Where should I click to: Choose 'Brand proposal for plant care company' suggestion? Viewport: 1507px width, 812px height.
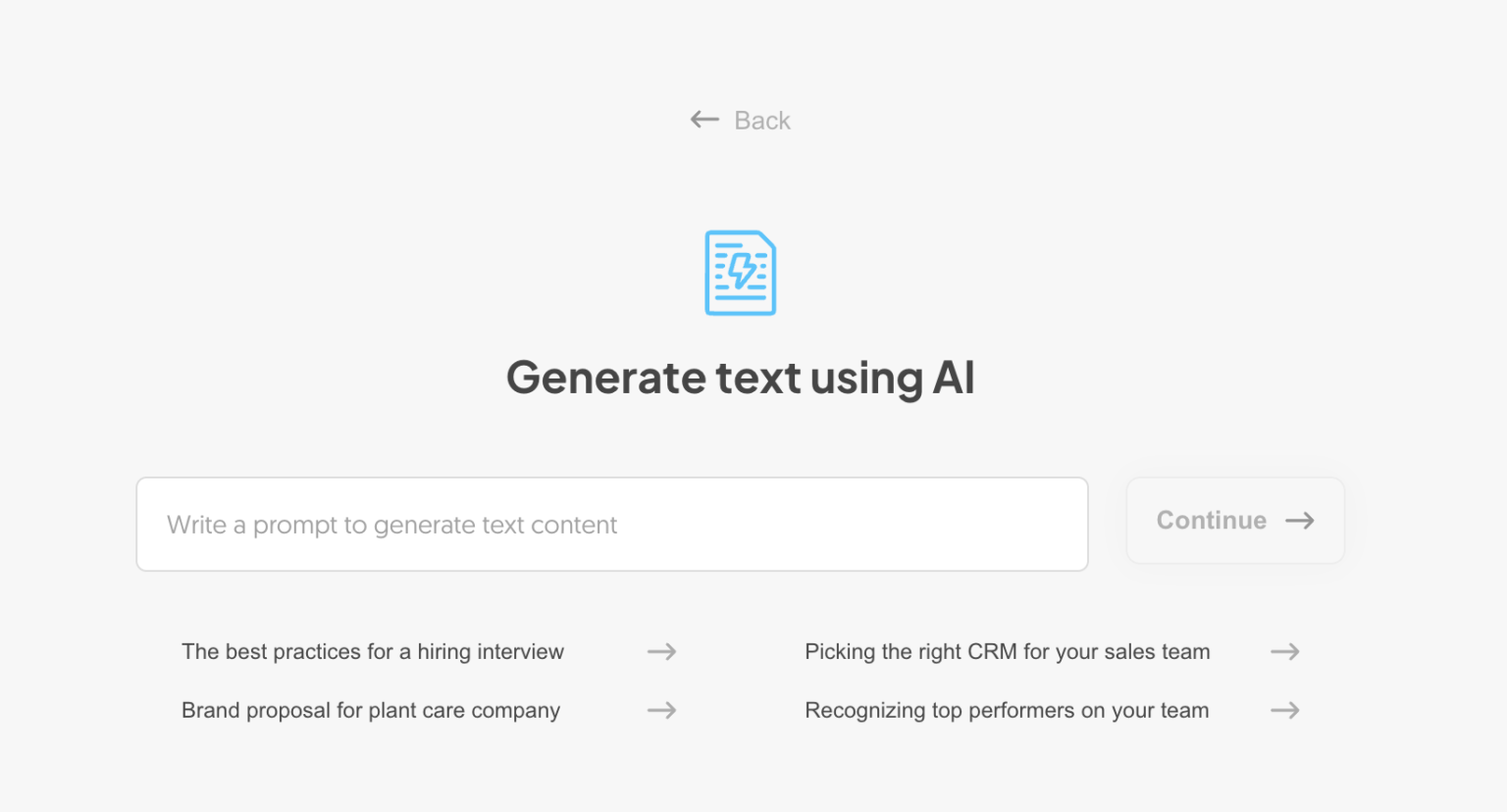[x=371, y=711]
